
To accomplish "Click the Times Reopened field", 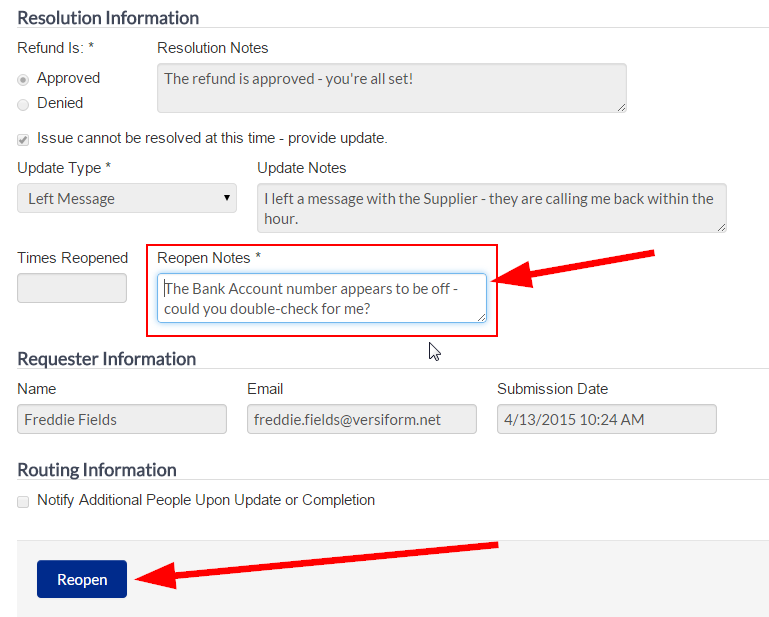I will point(72,288).
